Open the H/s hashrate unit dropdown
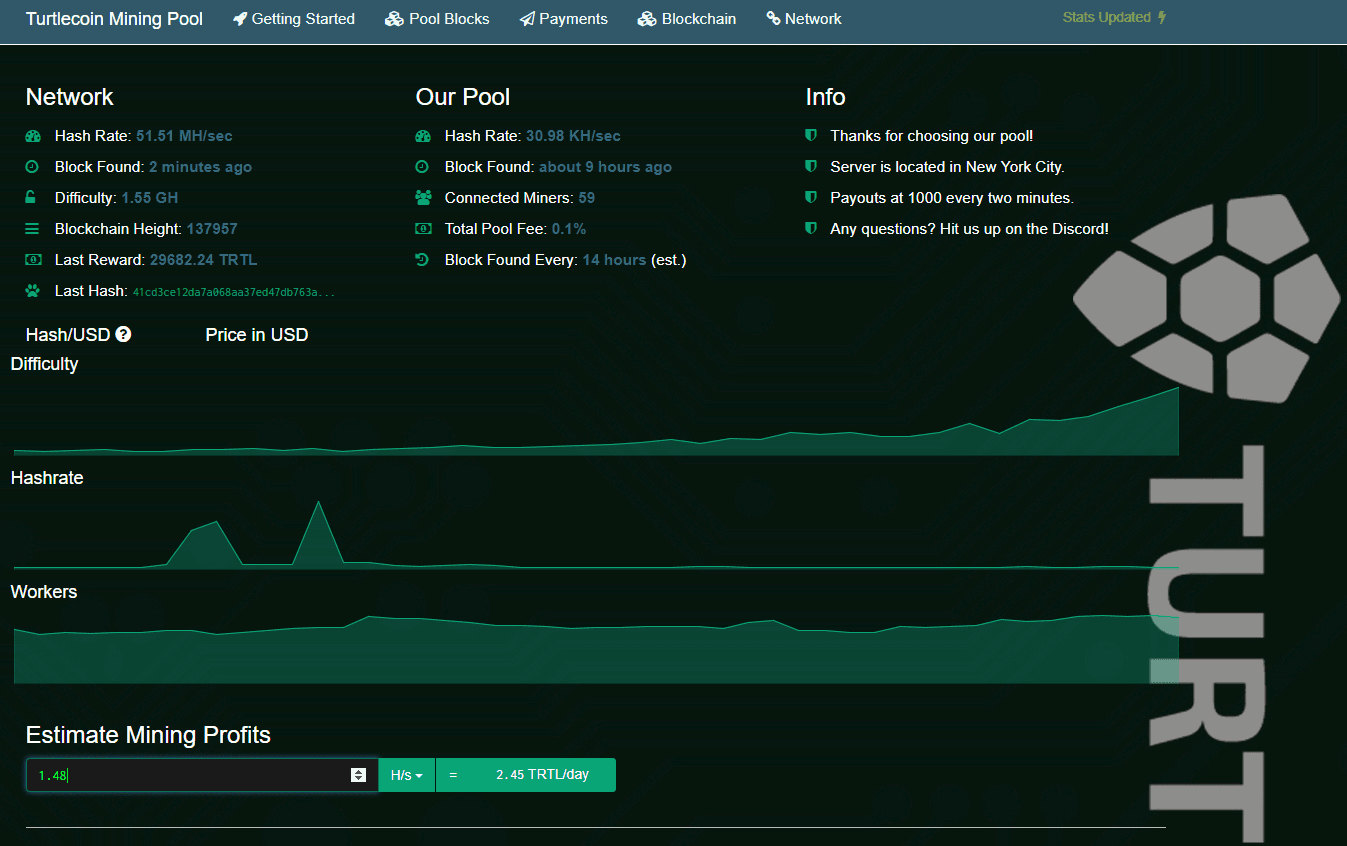This screenshot has height=846, width=1347. coord(407,775)
